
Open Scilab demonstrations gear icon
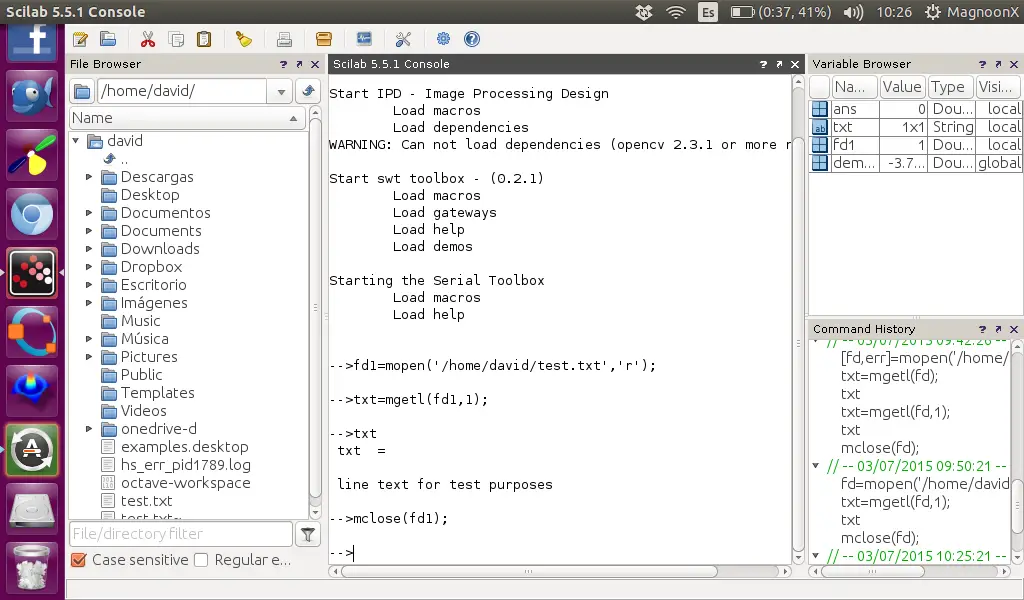click(x=443, y=39)
